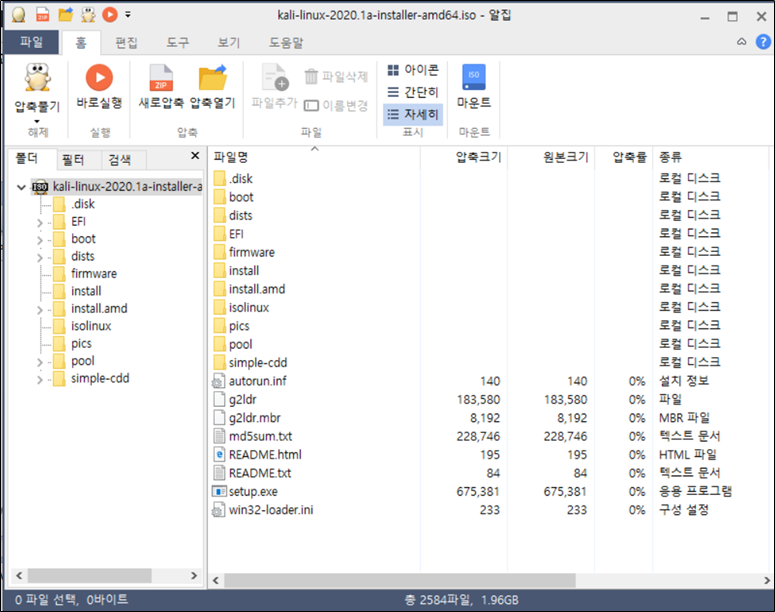Click quick-access extract egg icon

pos(88,15)
